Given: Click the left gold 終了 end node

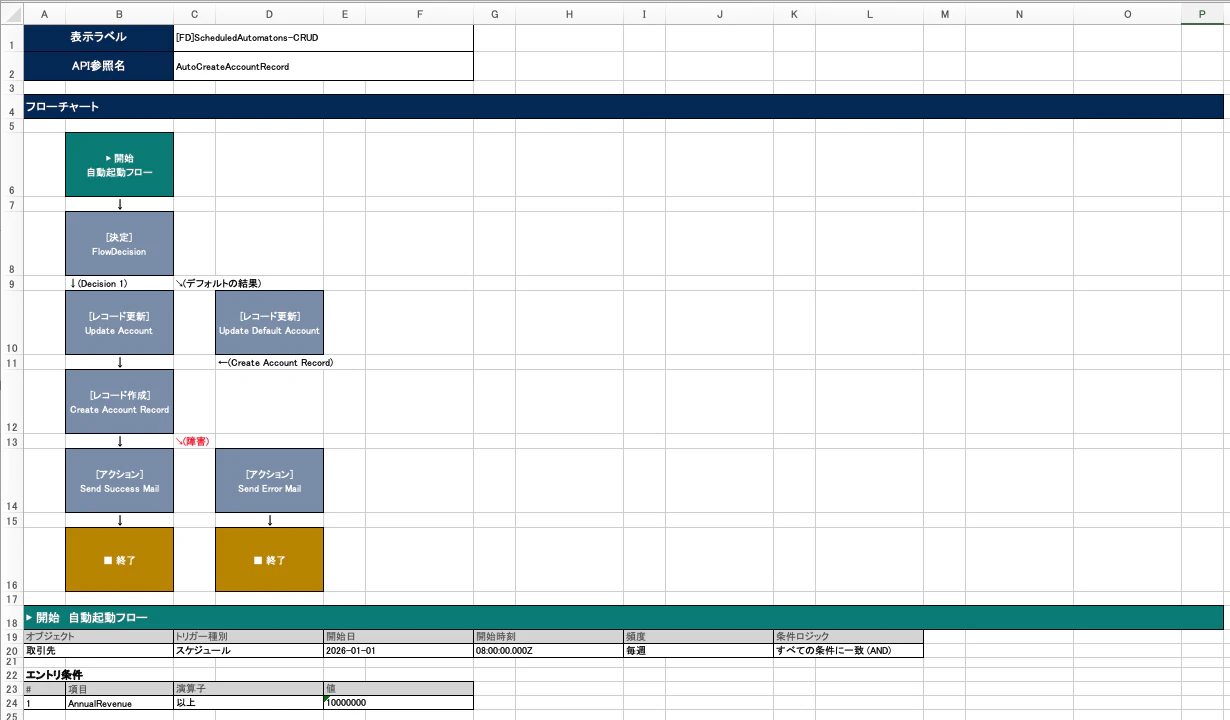Looking at the screenshot, I should point(119,559).
